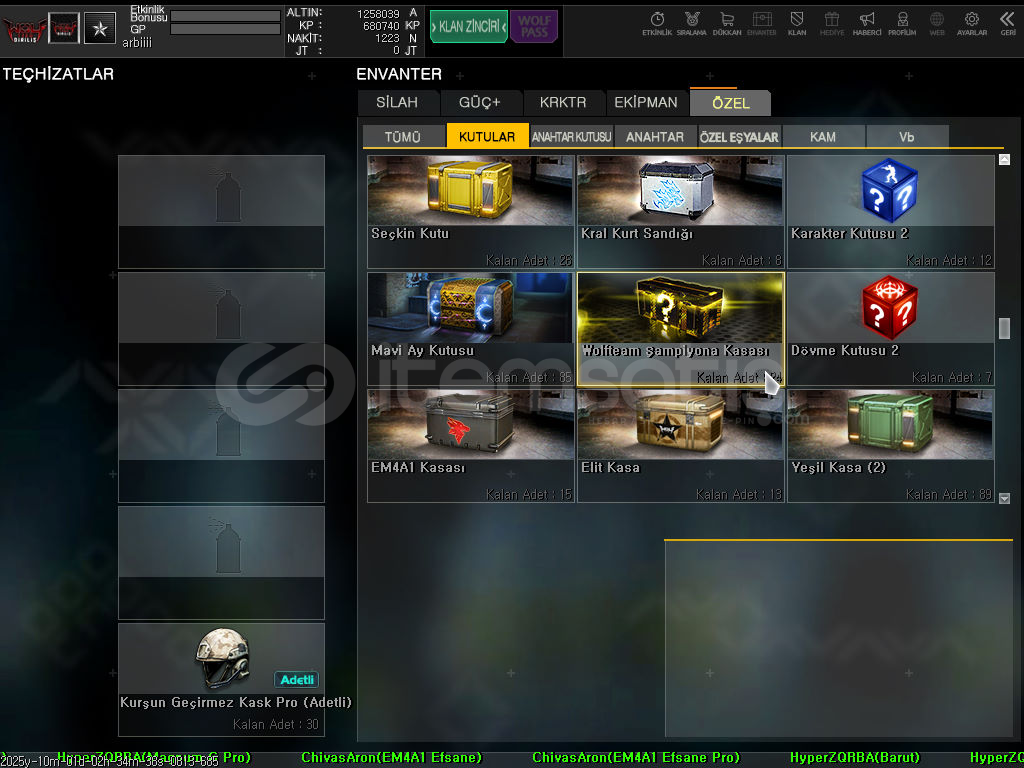This screenshot has height=768, width=1024.
Task: Select the Karakter Kutusu 2 blue cube
Action: pyautogui.click(x=891, y=212)
